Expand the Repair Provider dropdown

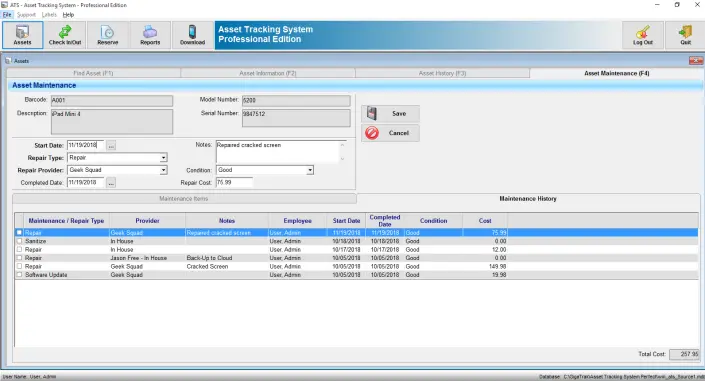pyautogui.click(x=164, y=170)
